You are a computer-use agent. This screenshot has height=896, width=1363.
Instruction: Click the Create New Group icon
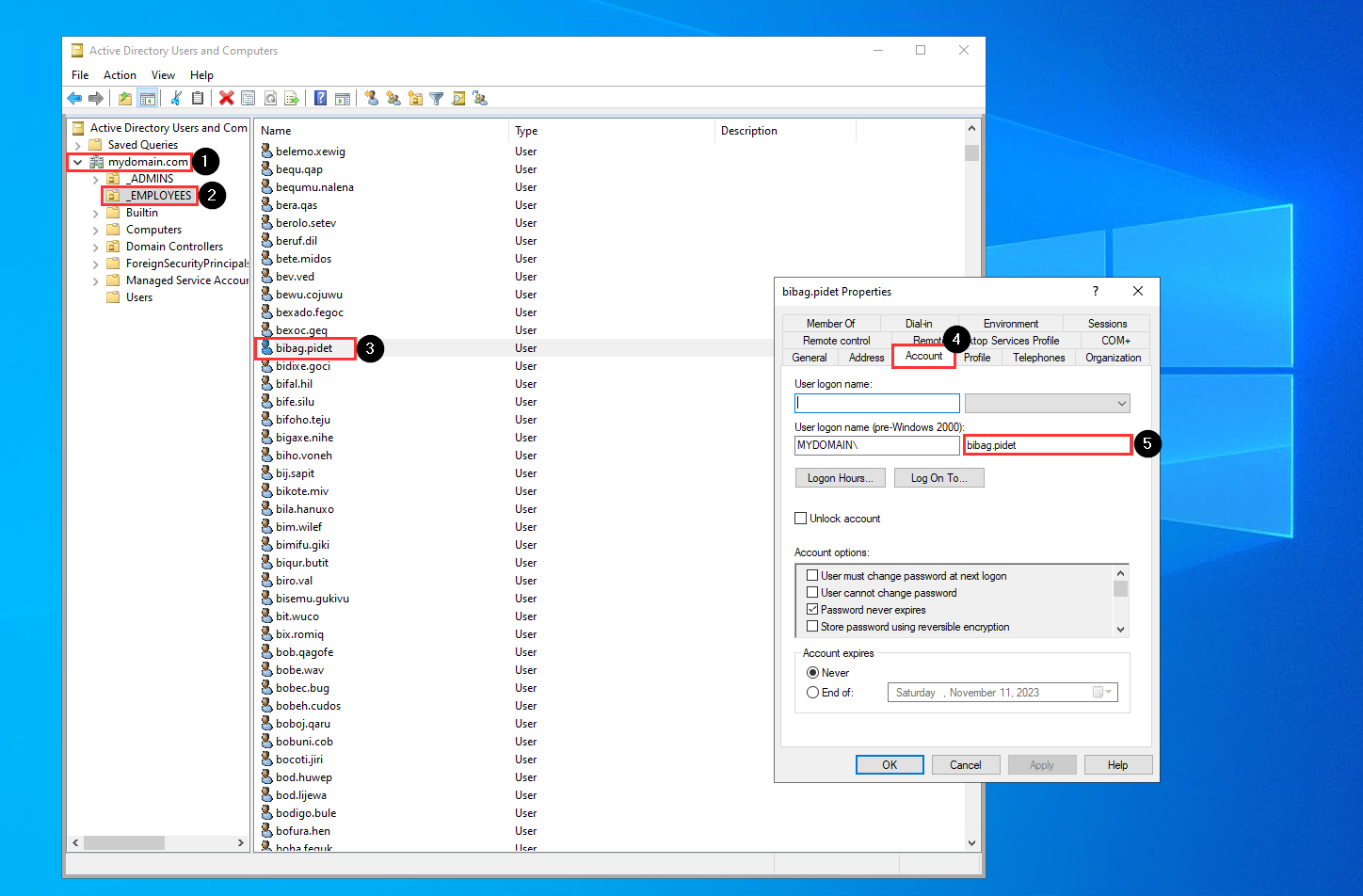(393, 98)
